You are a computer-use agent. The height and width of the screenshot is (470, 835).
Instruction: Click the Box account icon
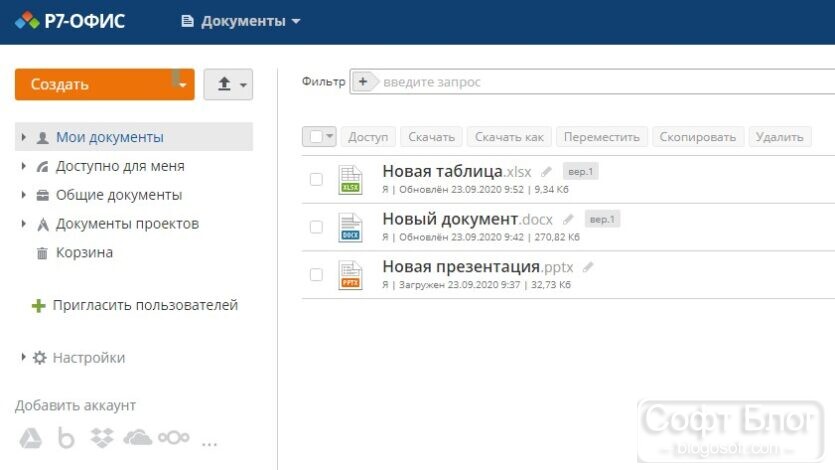coord(66,438)
